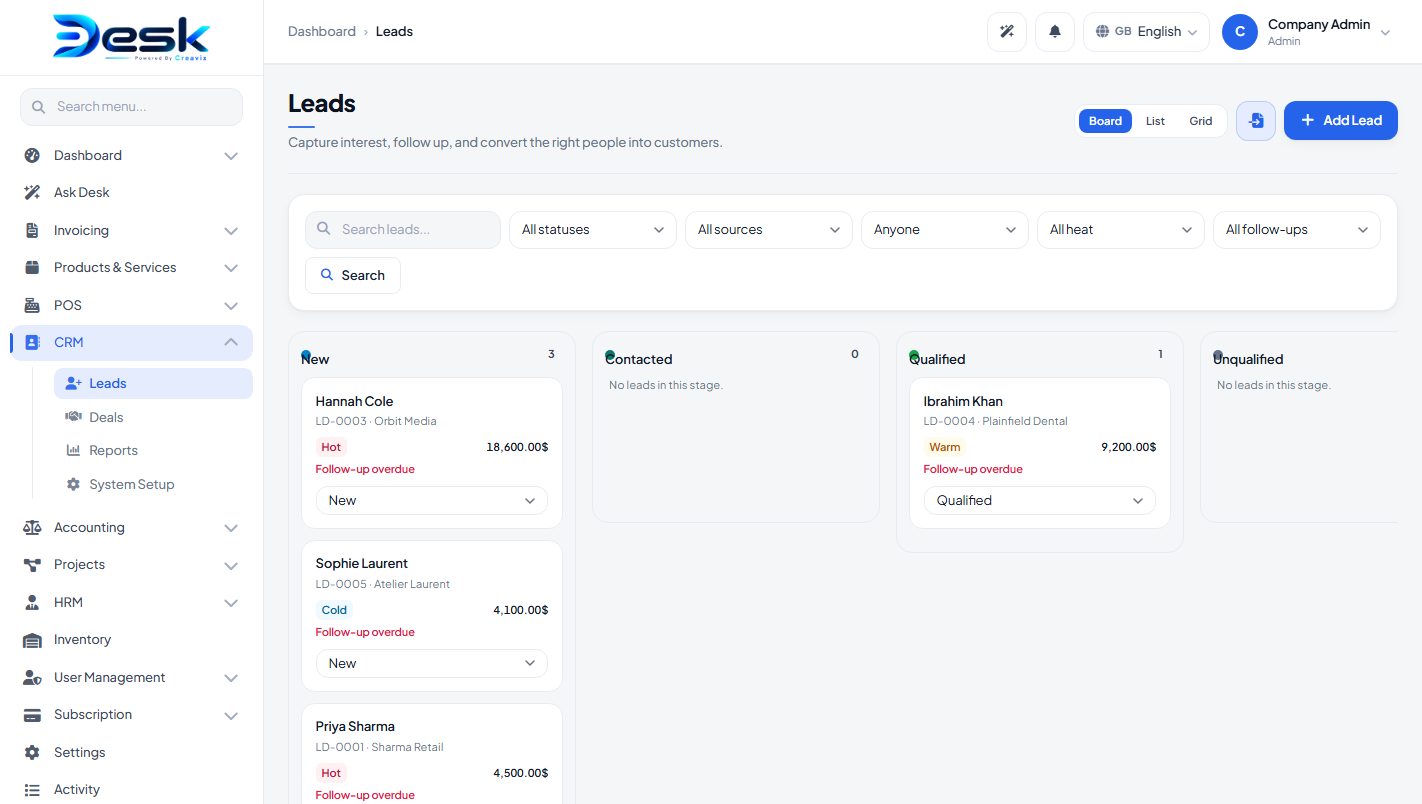This screenshot has width=1422, height=804.
Task: Click the Deals handshake icon
Action: coord(73,417)
